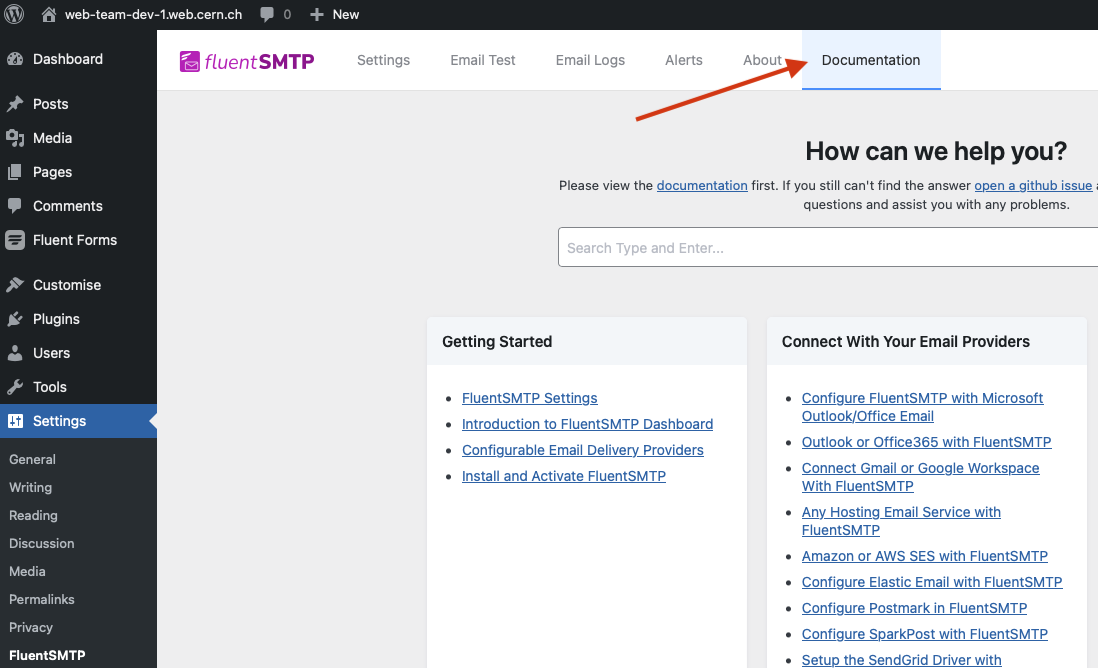Open the Email Test tab

pos(482,60)
